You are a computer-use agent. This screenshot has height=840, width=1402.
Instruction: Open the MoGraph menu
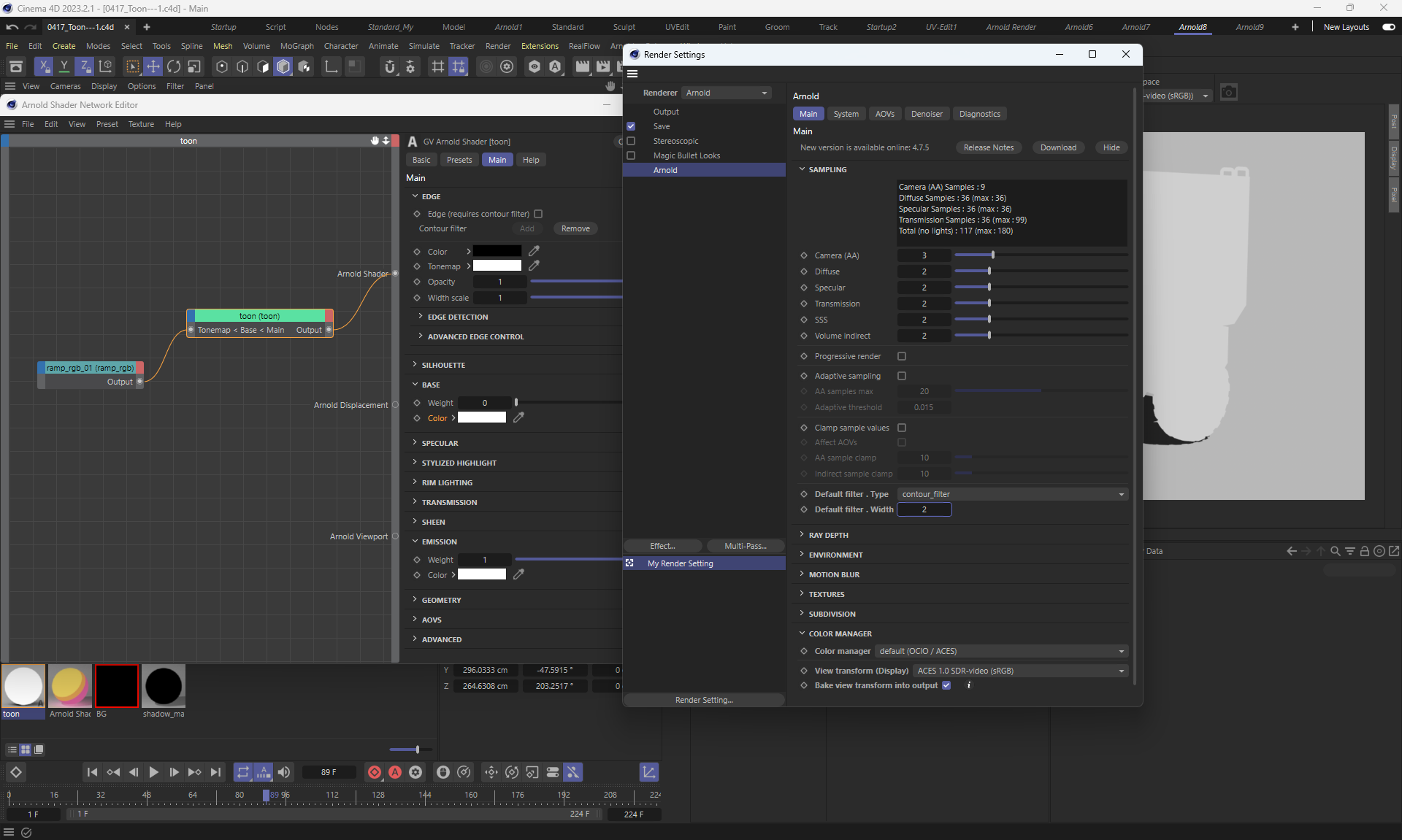pos(296,46)
